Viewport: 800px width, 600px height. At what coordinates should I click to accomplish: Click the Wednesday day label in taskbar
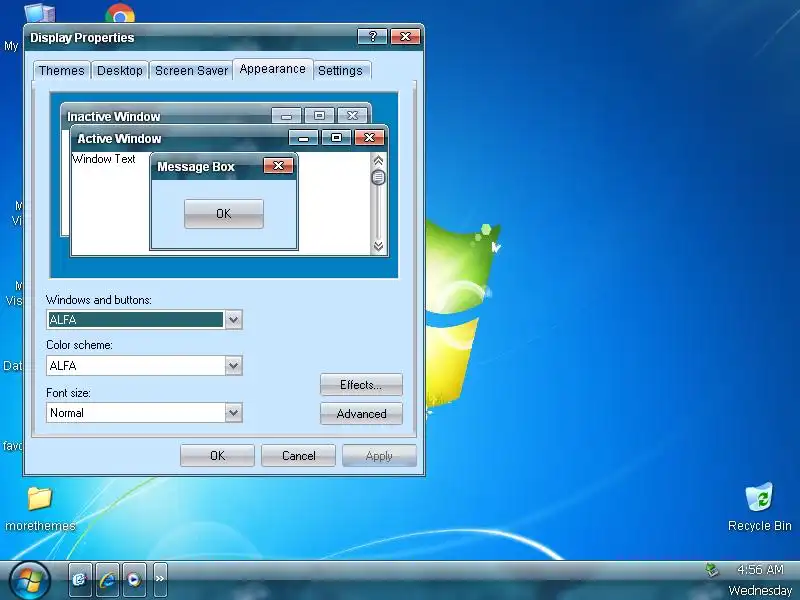pyautogui.click(x=760, y=590)
